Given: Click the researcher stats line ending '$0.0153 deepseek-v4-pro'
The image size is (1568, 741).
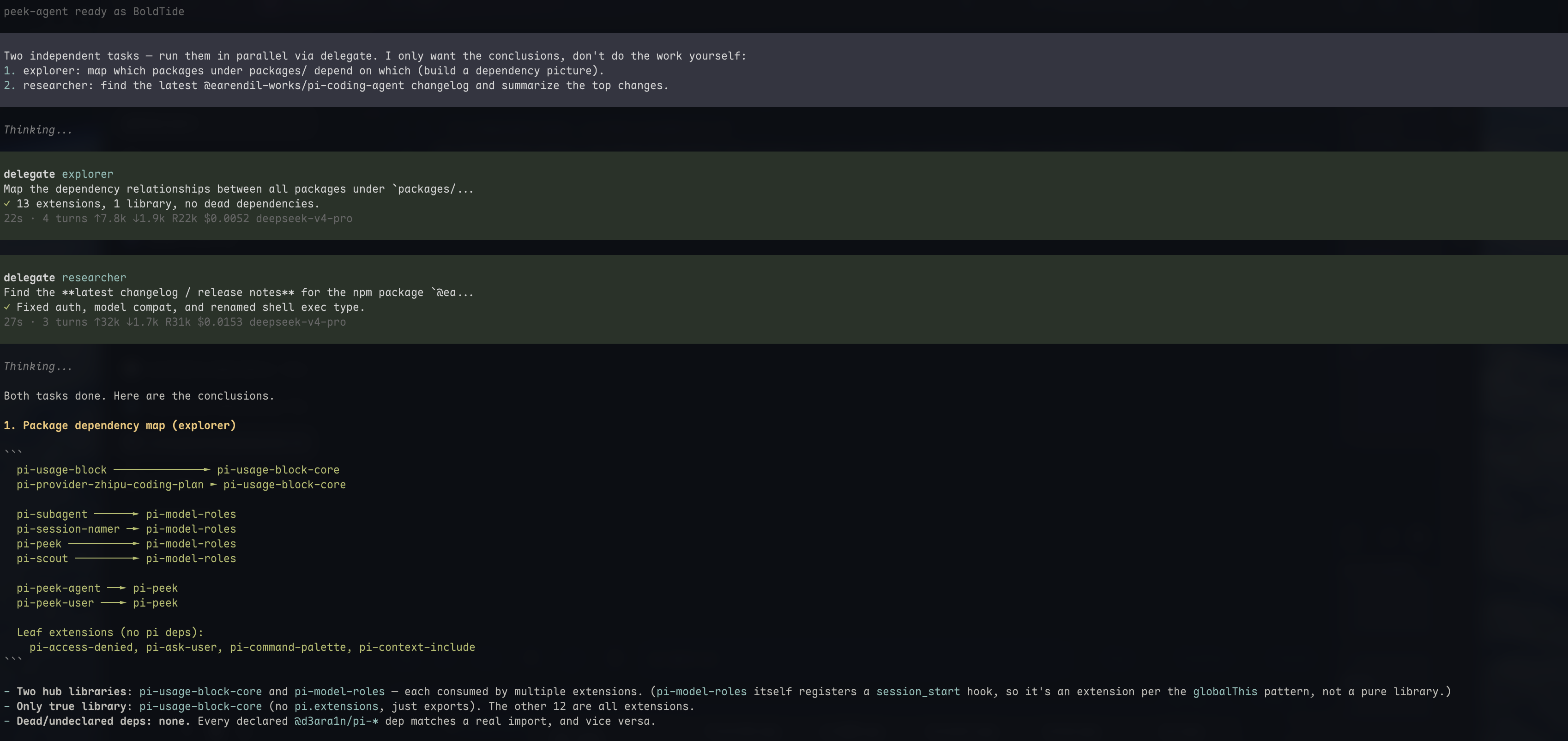Looking at the screenshot, I should pos(175,322).
